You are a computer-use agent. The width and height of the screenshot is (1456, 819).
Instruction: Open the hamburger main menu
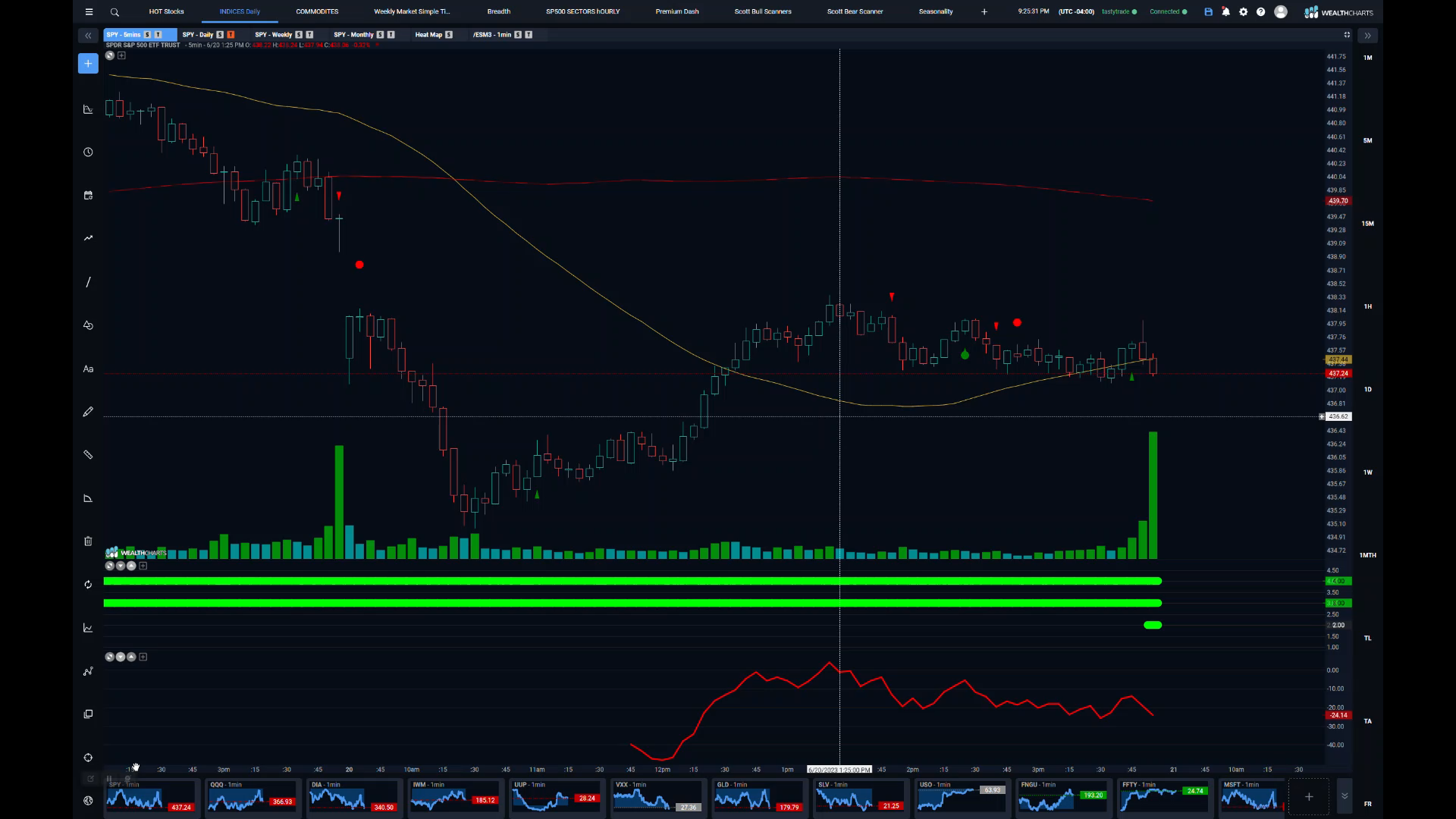(89, 12)
